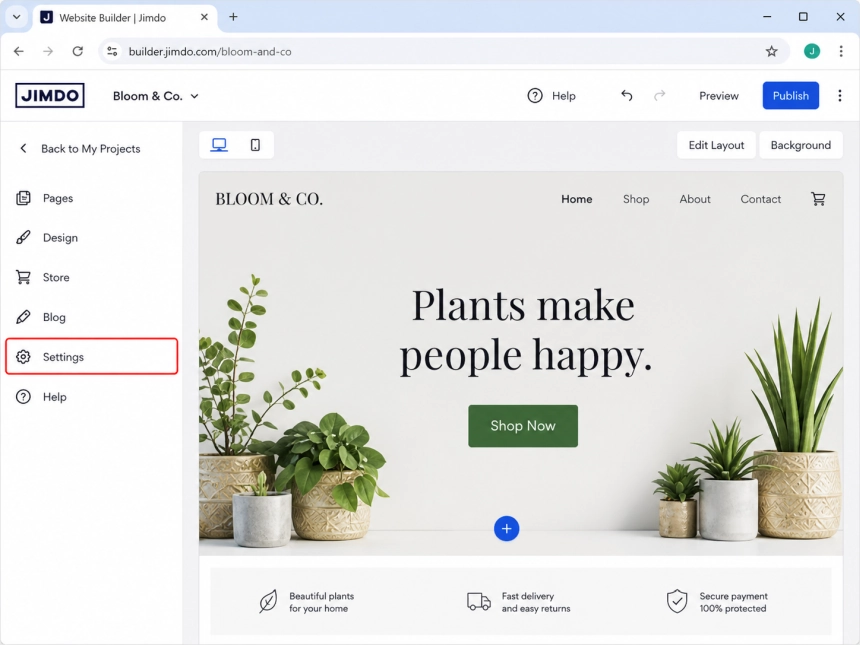
Task: Open the site Preview
Action: tap(718, 96)
